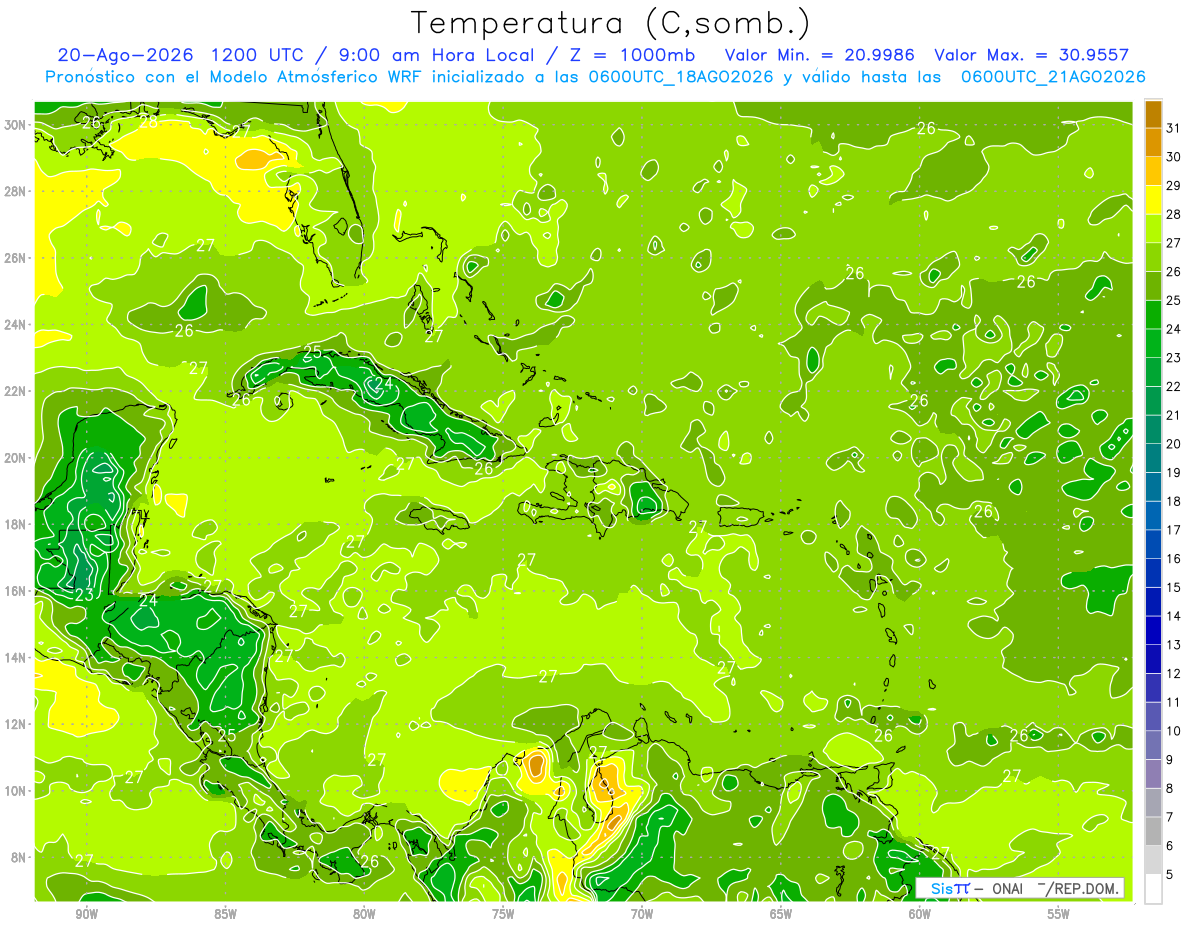
Task: Click legend value '31' at scale top
Action: pos(1174,128)
